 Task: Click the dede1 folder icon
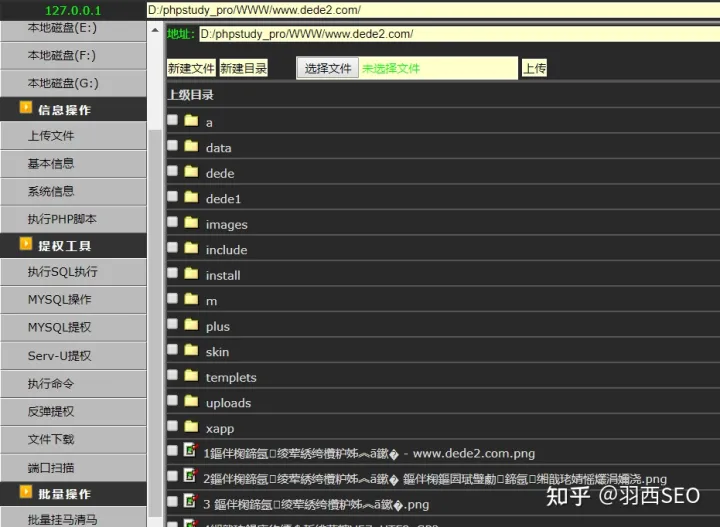(191, 197)
